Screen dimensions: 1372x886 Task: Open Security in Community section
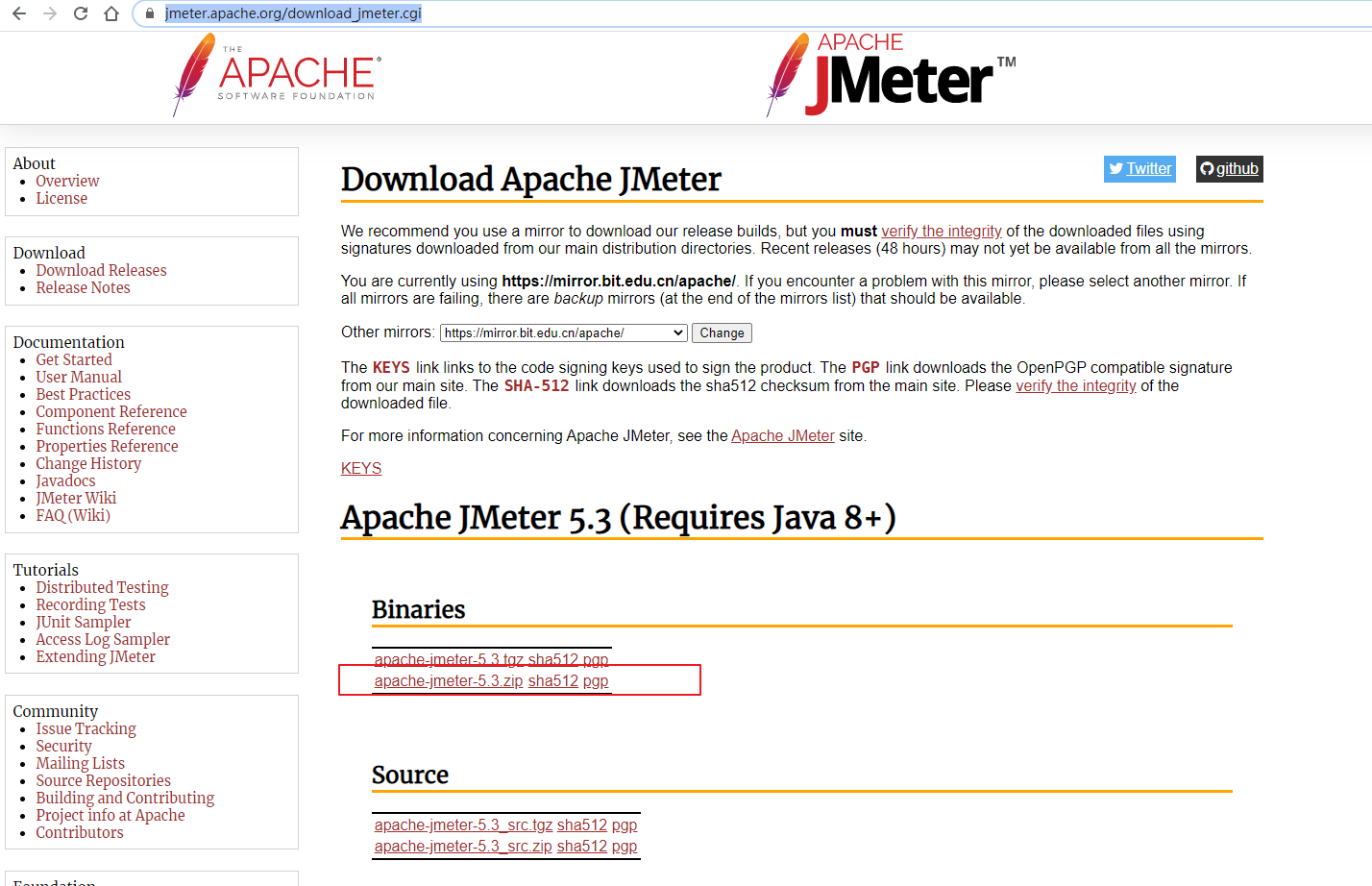pyautogui.click(x=63, y=746)
